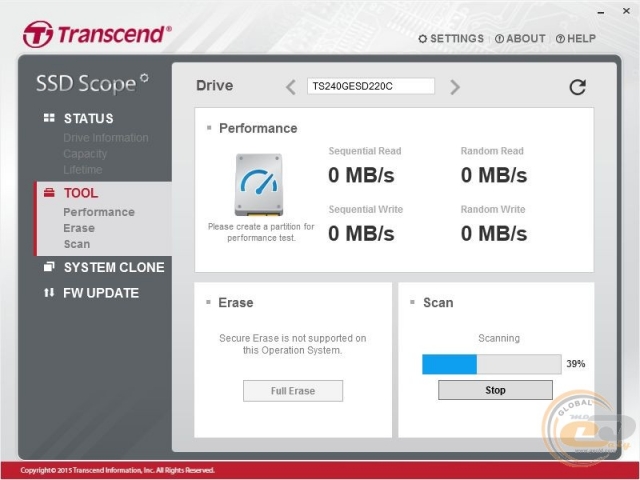Click the Full Erase button
Image resolution: width=640 pixels, height=480 pixels.
[293, 391]
